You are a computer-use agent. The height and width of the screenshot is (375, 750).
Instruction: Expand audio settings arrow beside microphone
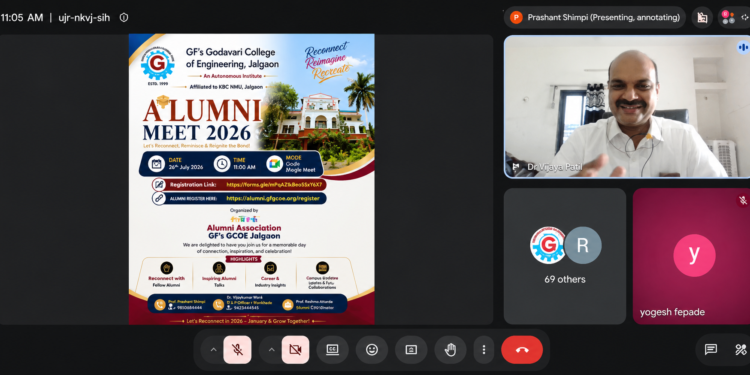(x=213, y=350)
